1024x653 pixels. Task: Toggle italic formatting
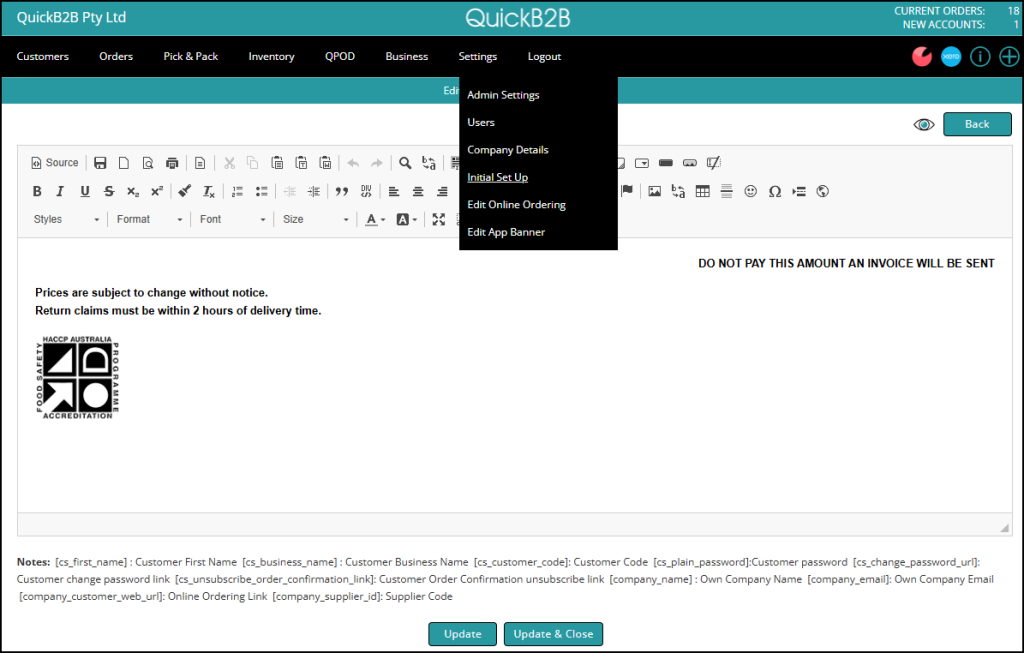click(x=60, y=191)
